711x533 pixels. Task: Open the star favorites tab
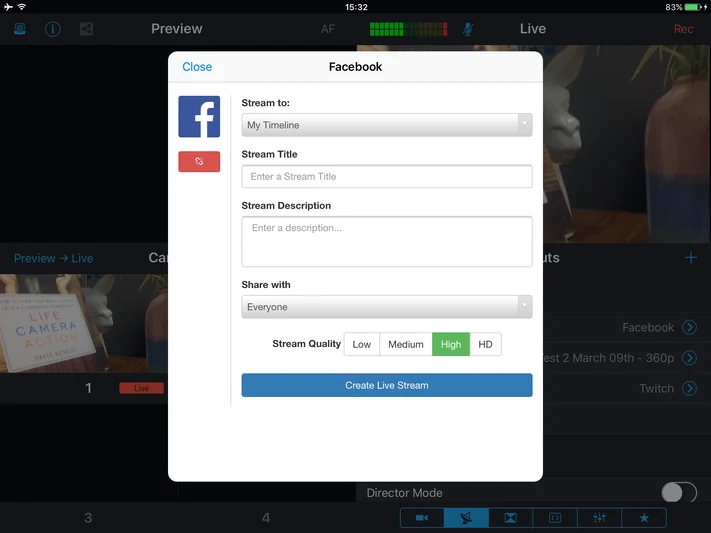point(644,518)
